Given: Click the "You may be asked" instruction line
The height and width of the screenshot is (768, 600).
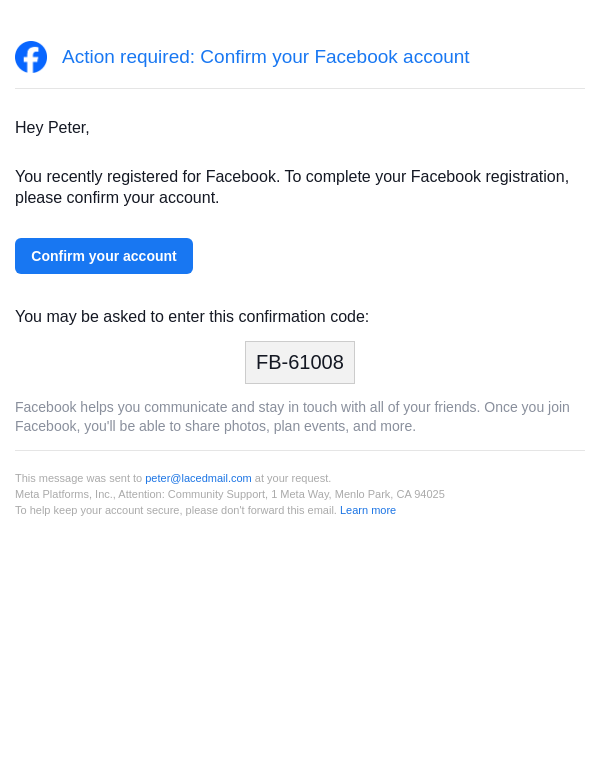Looking at the screenshot, I should pyautogui.click(x=192, y=317).
